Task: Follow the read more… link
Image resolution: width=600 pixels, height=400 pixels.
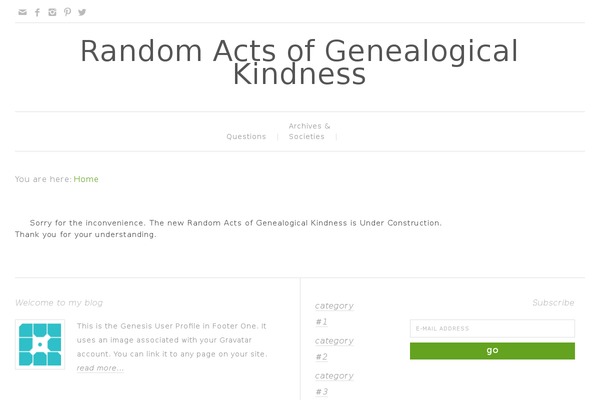Action: click(x=100, y=368)
